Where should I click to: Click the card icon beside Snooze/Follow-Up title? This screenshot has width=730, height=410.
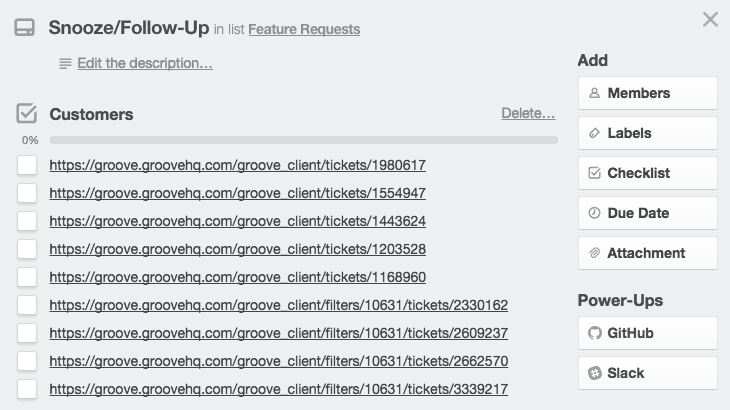(x=25, y=28)
